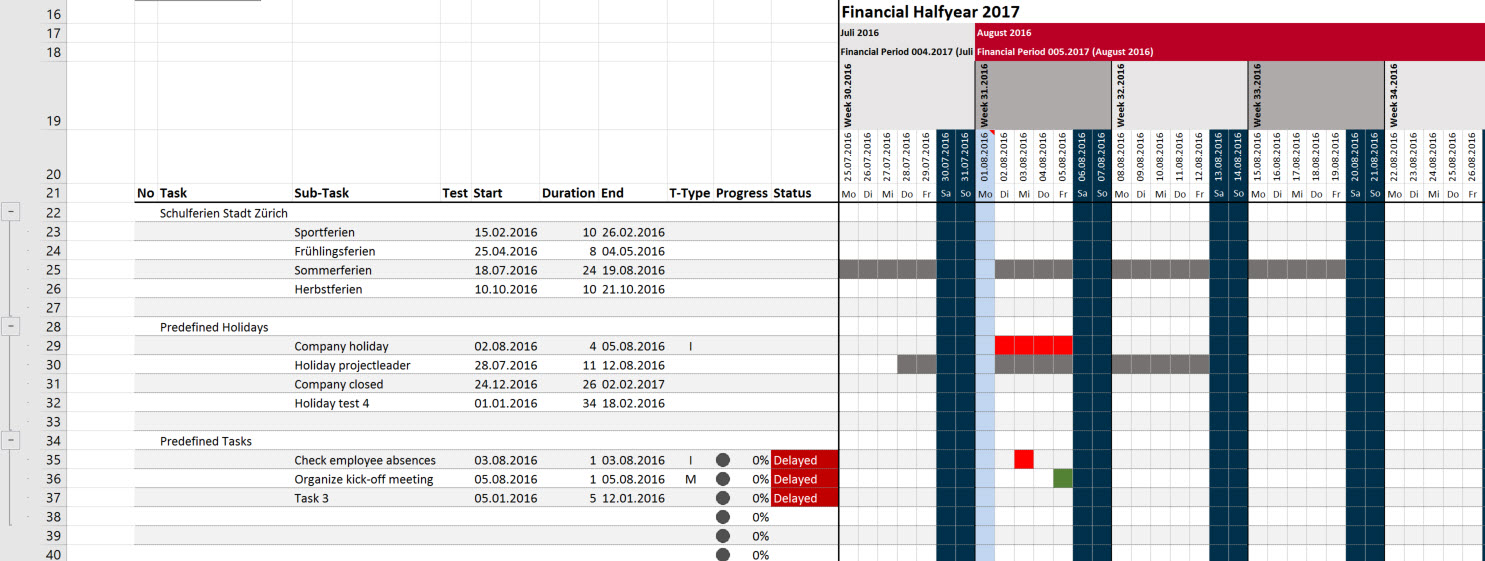Select end date 19.08.2016
Viewport: 1485px width, 561px height.
pyautogui.click(x=633, y=270)
